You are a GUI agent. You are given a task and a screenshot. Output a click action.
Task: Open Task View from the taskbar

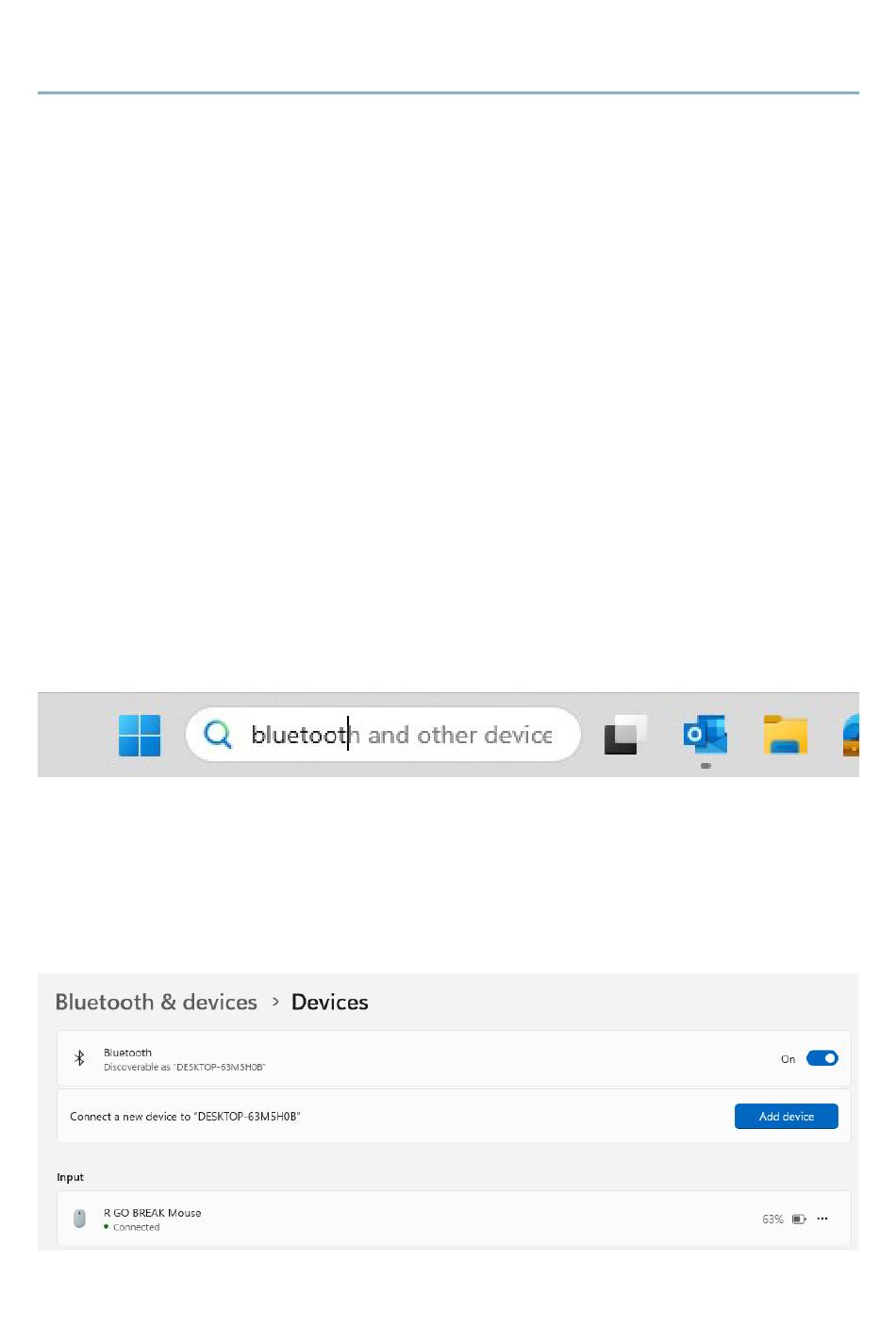click(x=625, y=735)
